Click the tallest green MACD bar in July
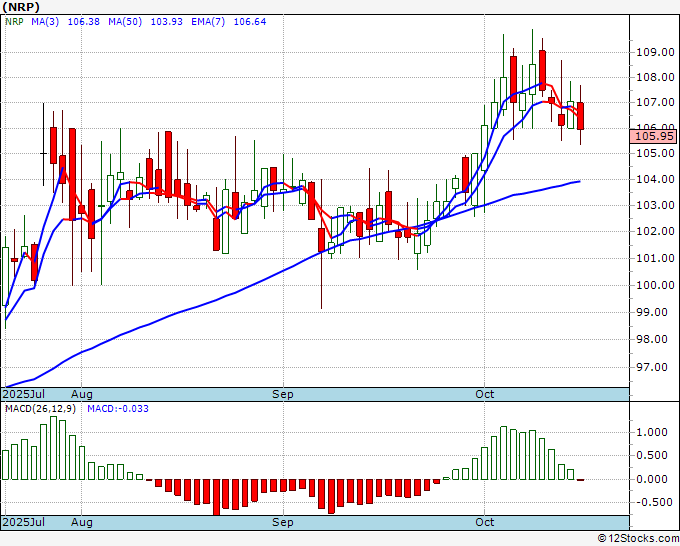Screen dimensions: 680x546 (53, 448)
